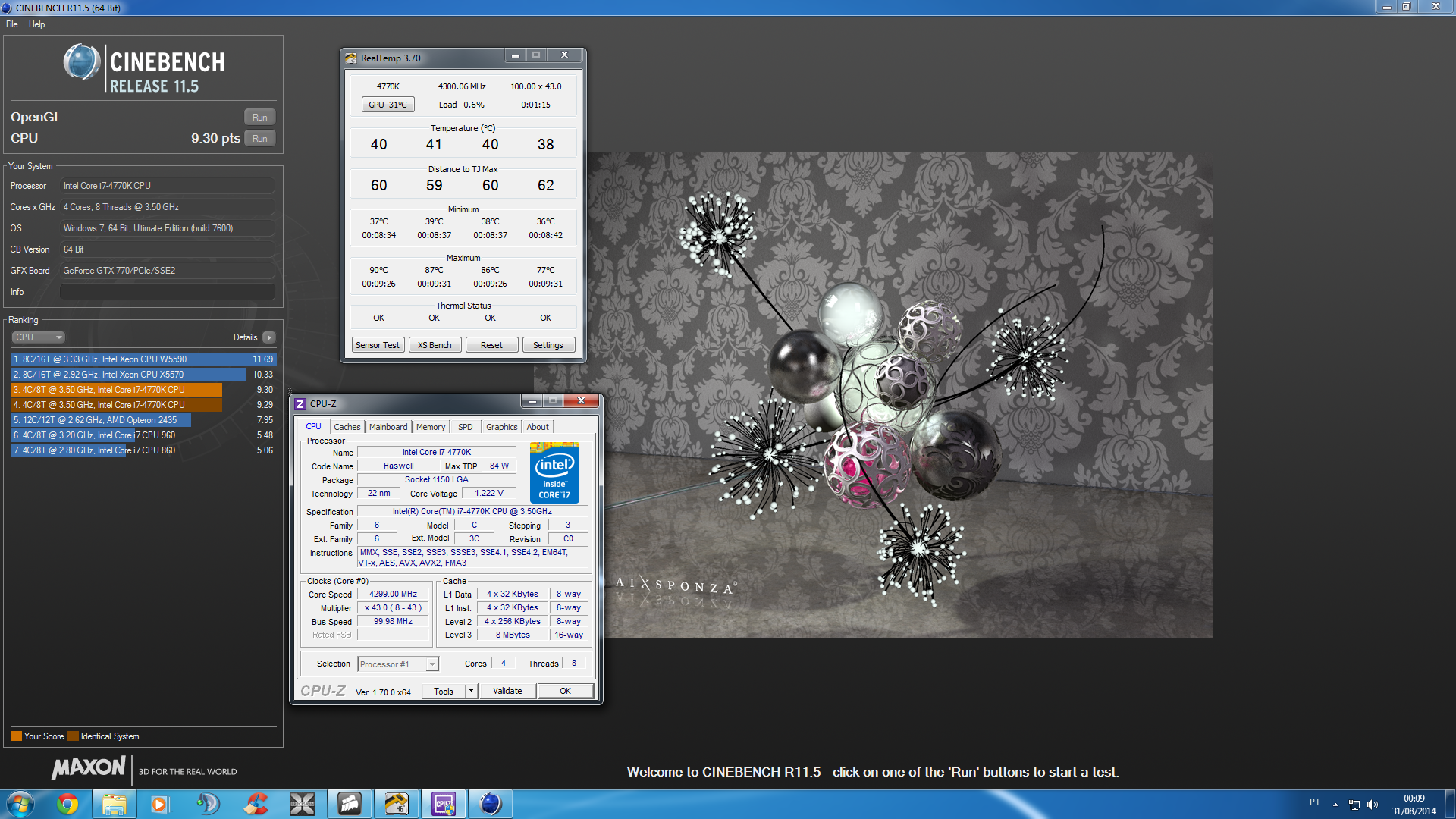Viewport: 1456px width, 819px height.
Task: Click the RealTemp title bar icon
Action: 350,58
